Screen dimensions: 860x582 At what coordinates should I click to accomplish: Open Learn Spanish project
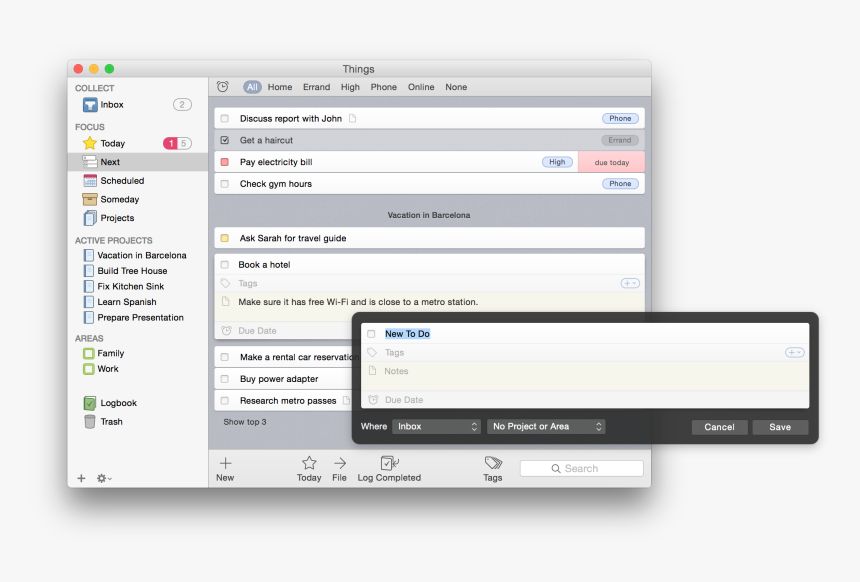pos(127,302)
